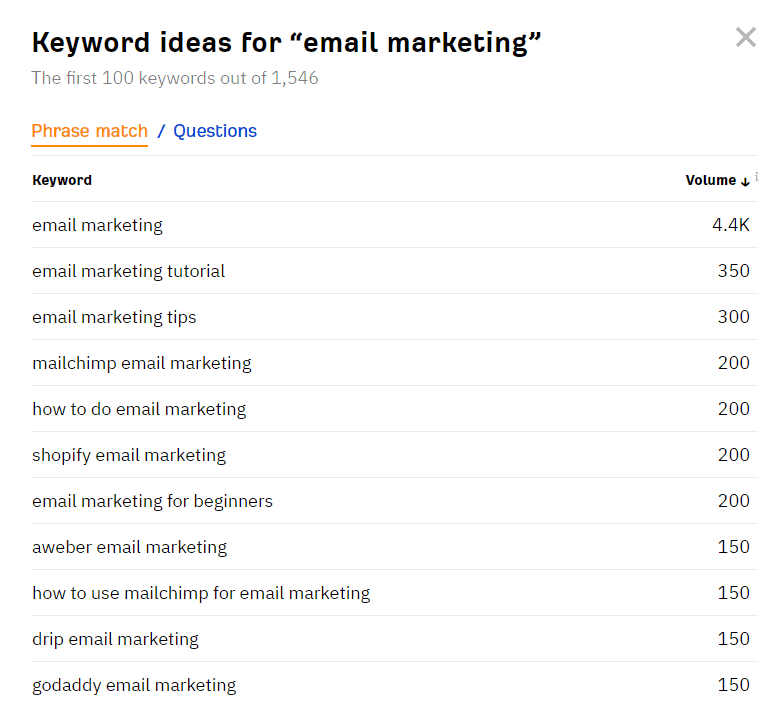Switch to the Questions tab
This screenshot has width=777, height=704.
coord(215,131)
